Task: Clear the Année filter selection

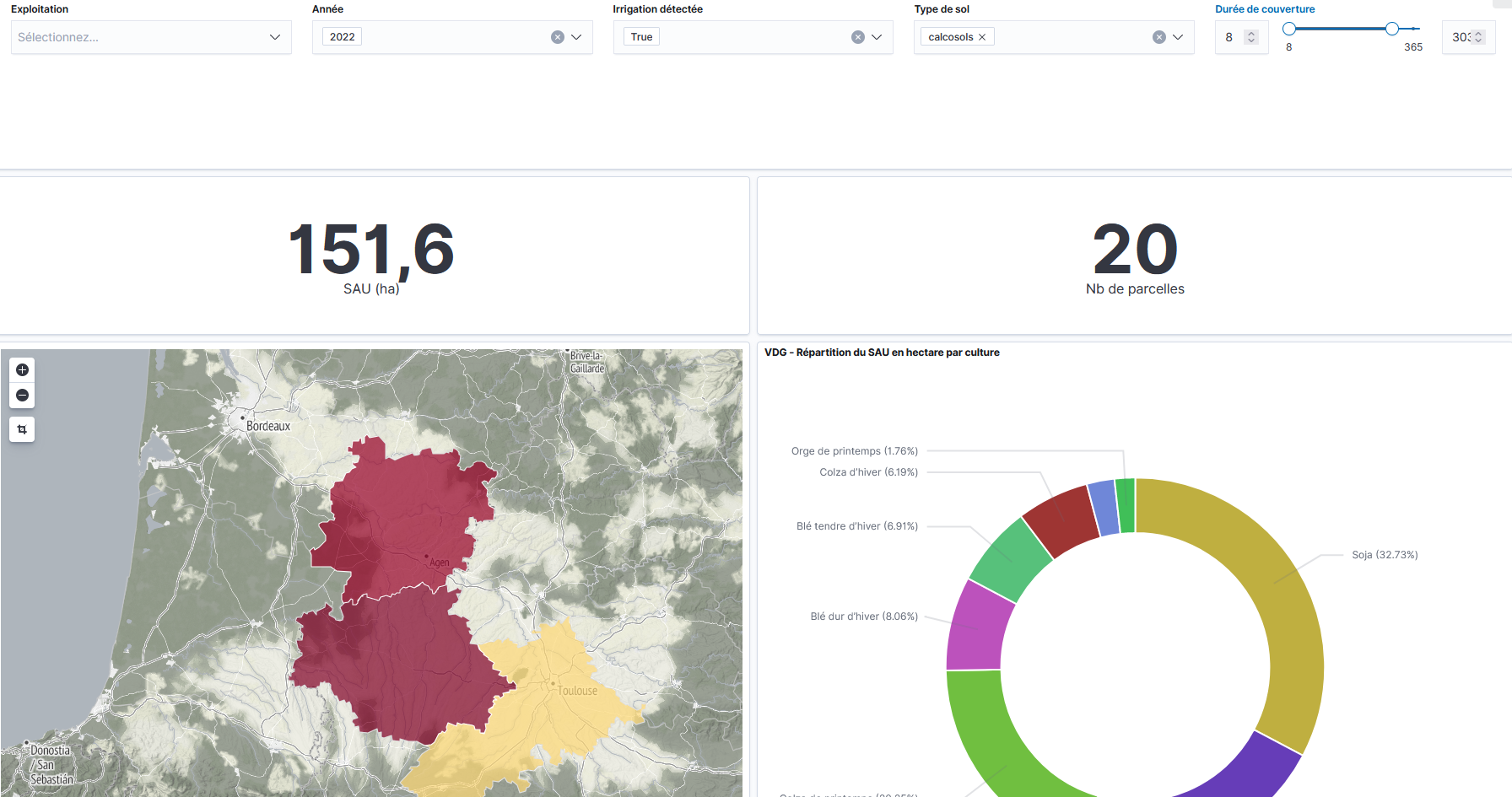Action: tap(557, 37)
